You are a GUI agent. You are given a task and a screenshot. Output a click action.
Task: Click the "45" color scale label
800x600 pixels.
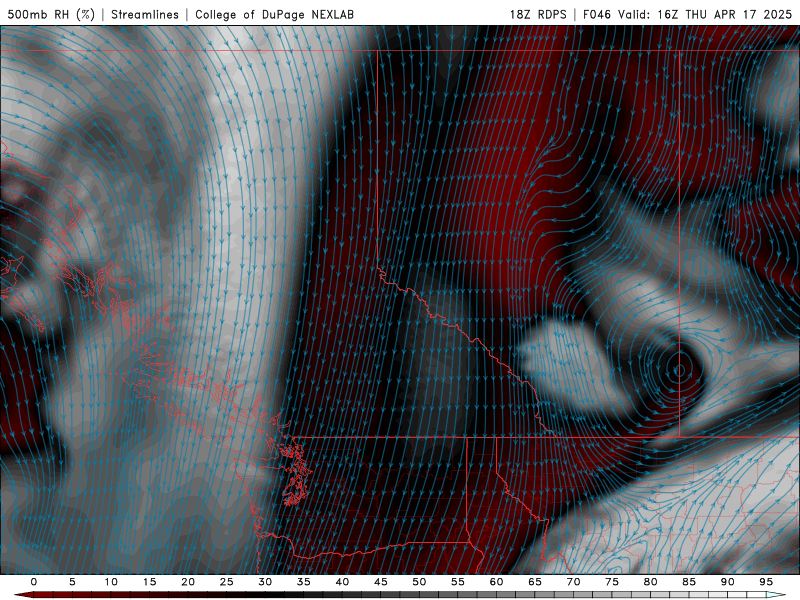coord(381,582)
